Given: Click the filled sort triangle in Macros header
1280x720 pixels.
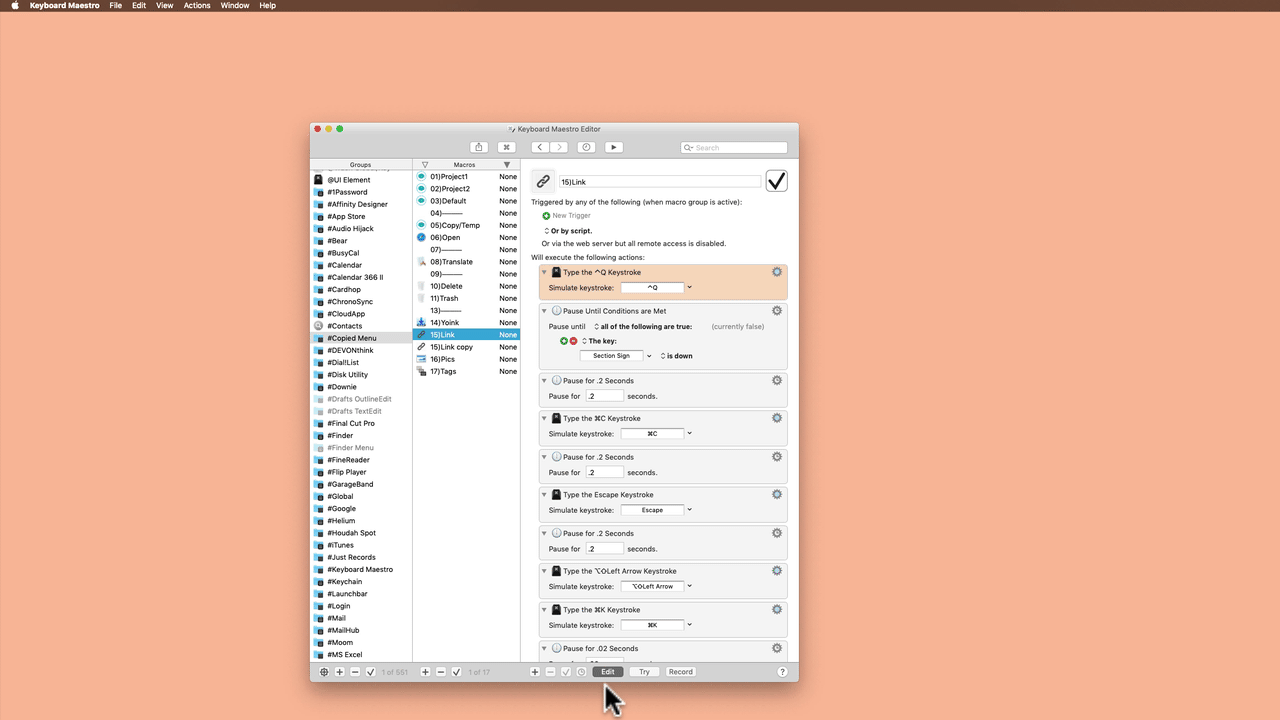Looking at the screenshot, I should tap(507, 164).
